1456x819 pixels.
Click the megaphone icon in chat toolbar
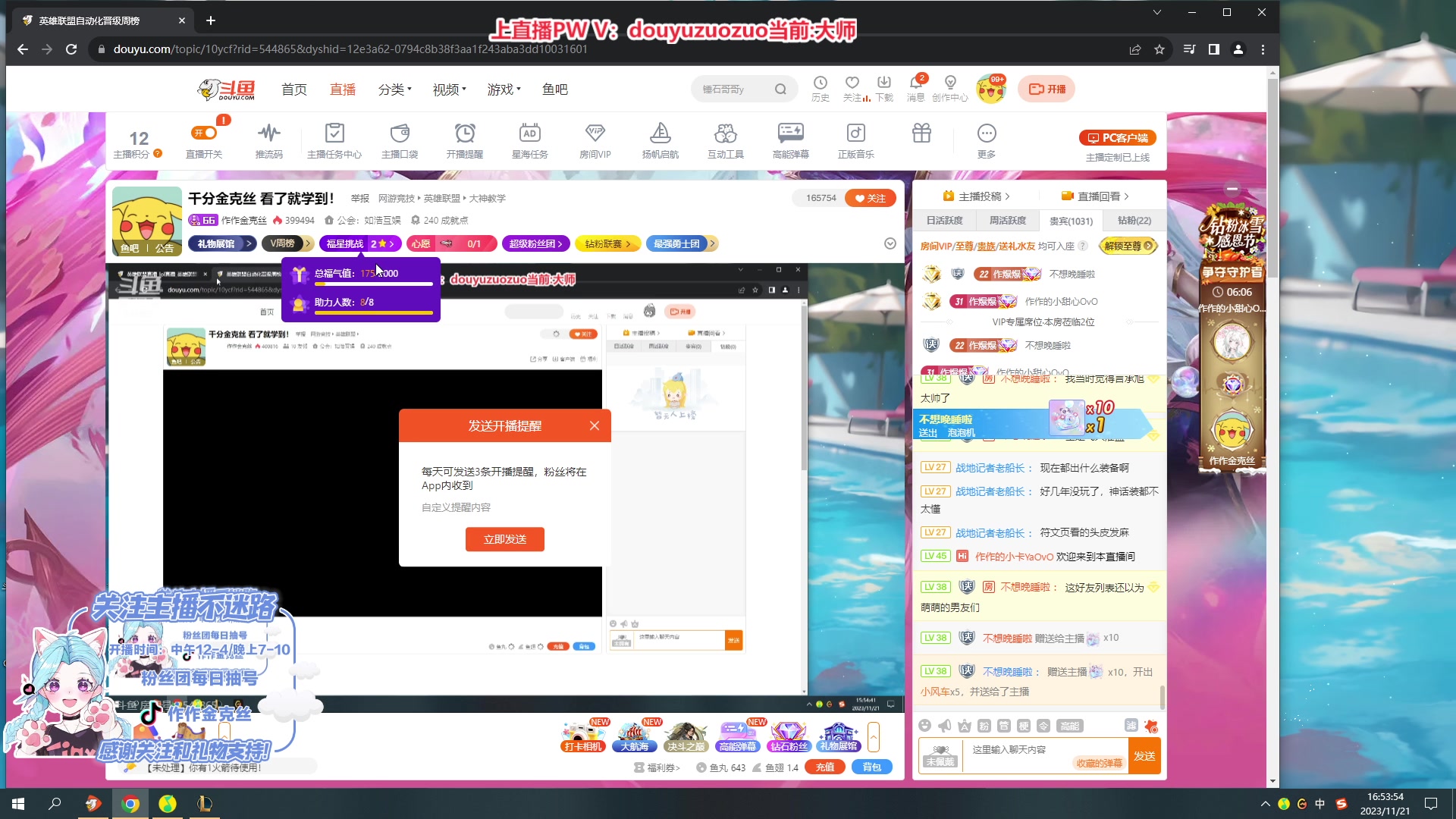(x=944, y=726)
